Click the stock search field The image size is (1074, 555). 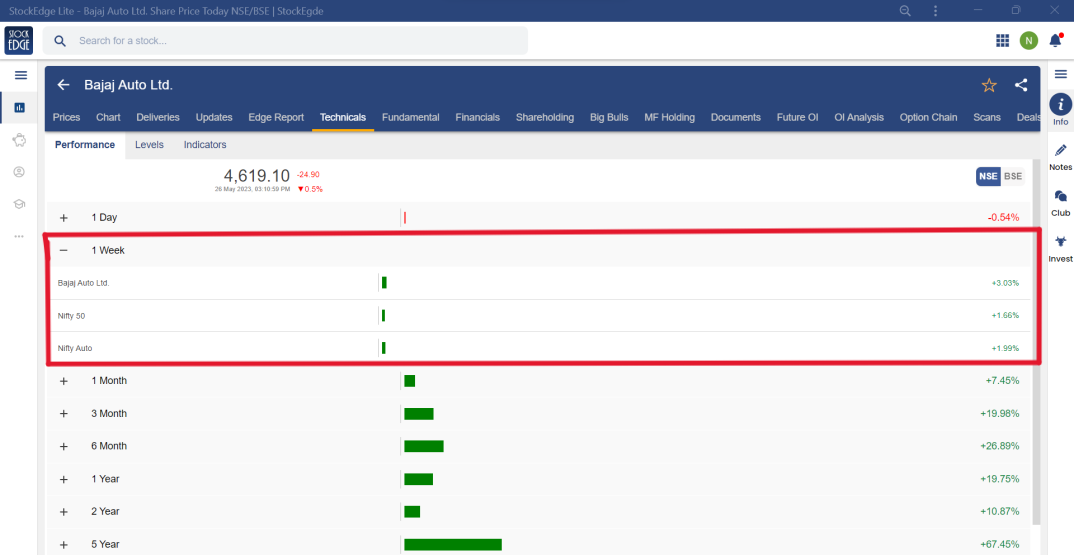290,41
